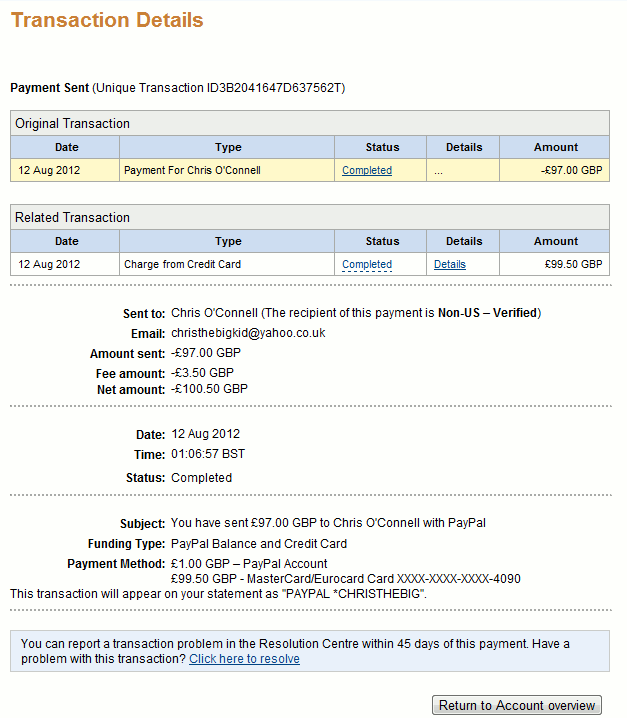The image size is (627, 718).
Task: Click Return to Account overview button
Action: click(x=517, y=705)
